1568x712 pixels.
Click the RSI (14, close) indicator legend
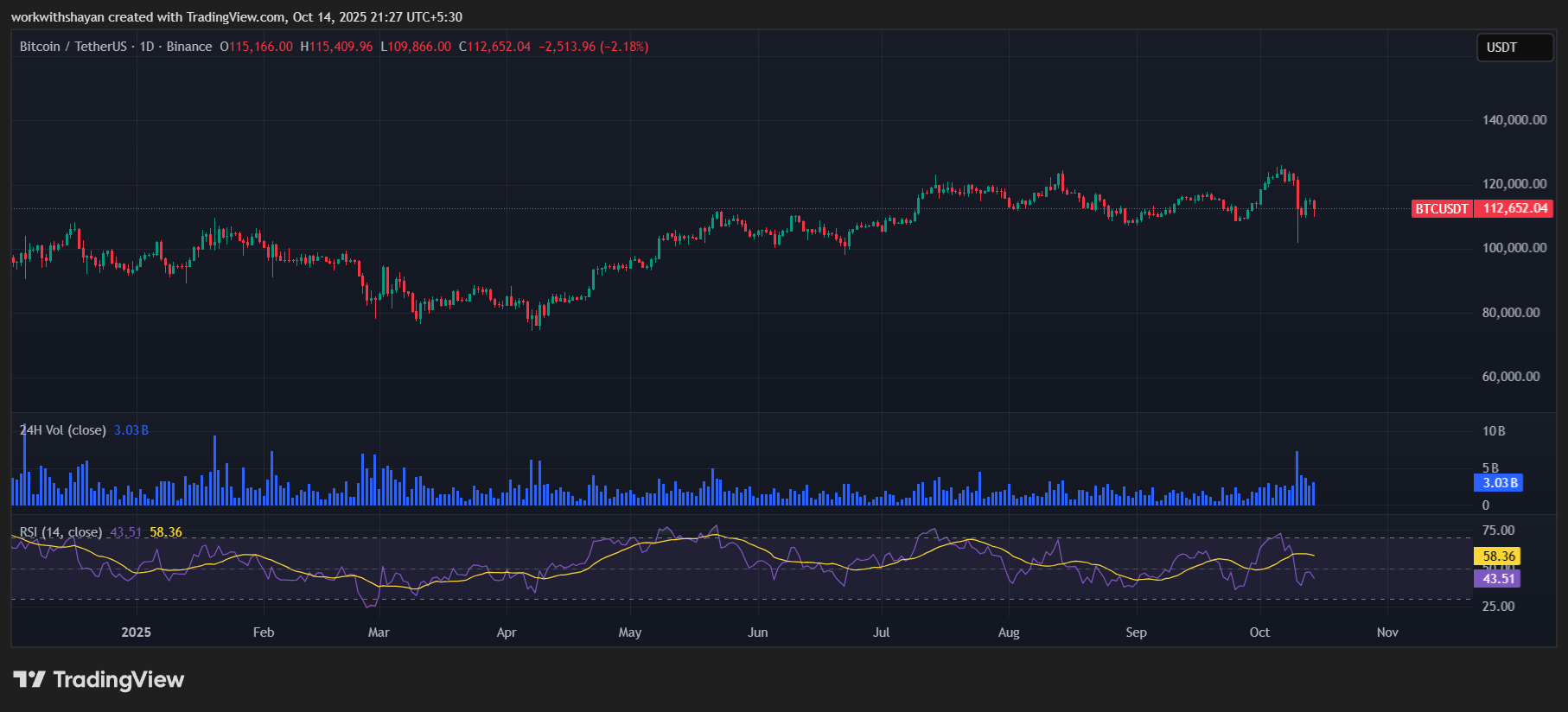[61, 532]
